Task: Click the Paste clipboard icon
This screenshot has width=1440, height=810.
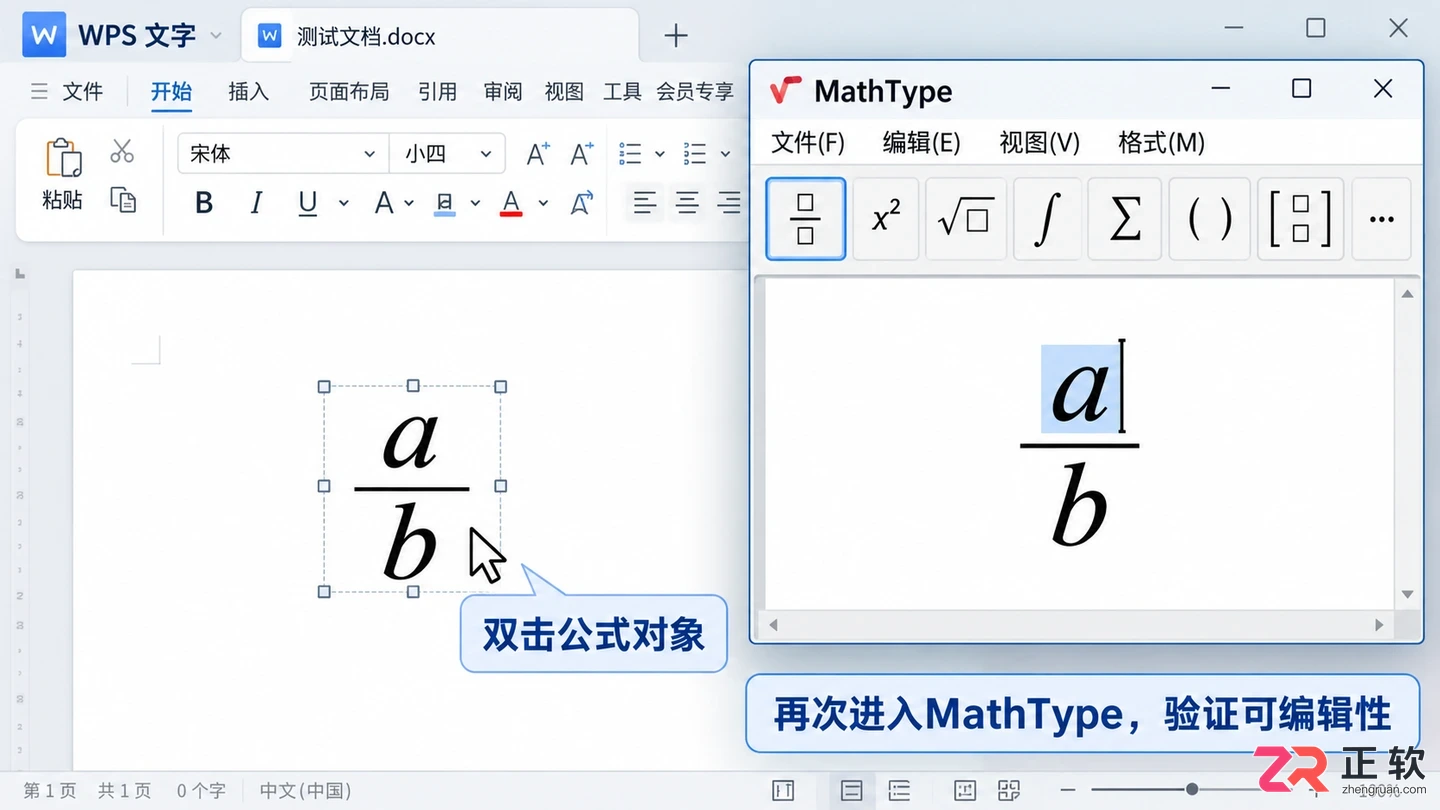Action: tap(62, 158)
